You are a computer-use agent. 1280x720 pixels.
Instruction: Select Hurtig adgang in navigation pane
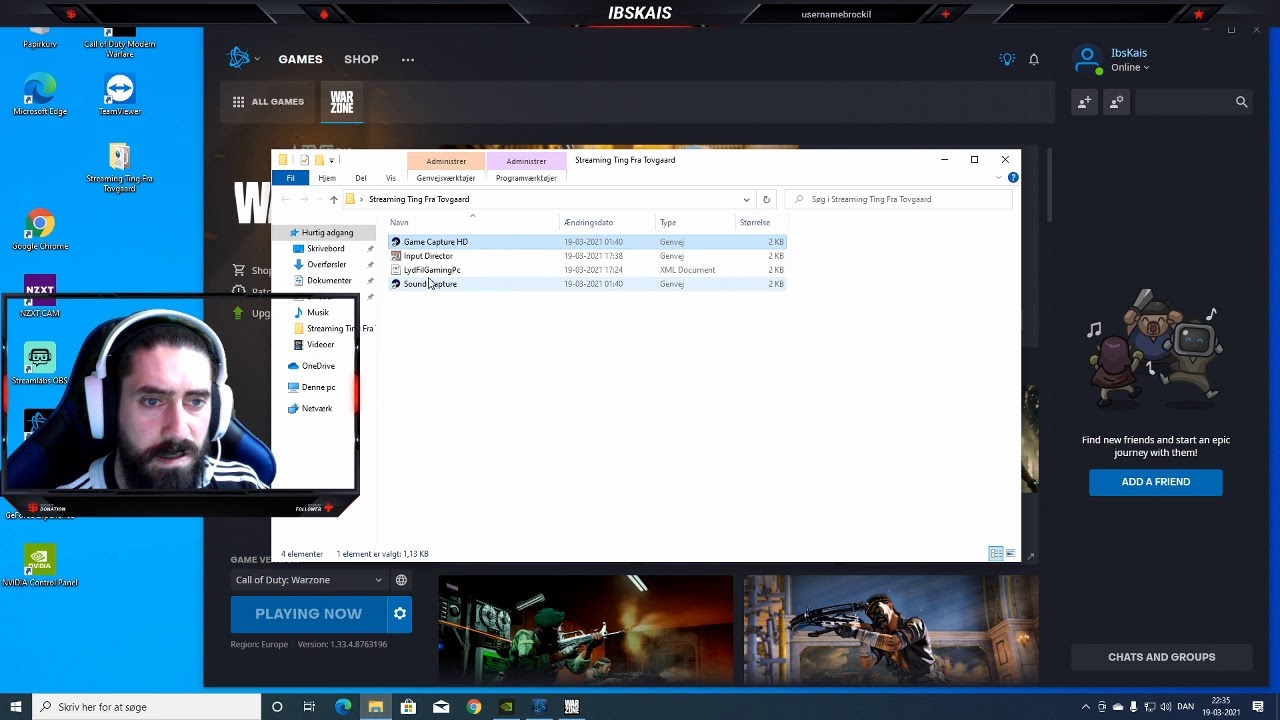[327, 232]
